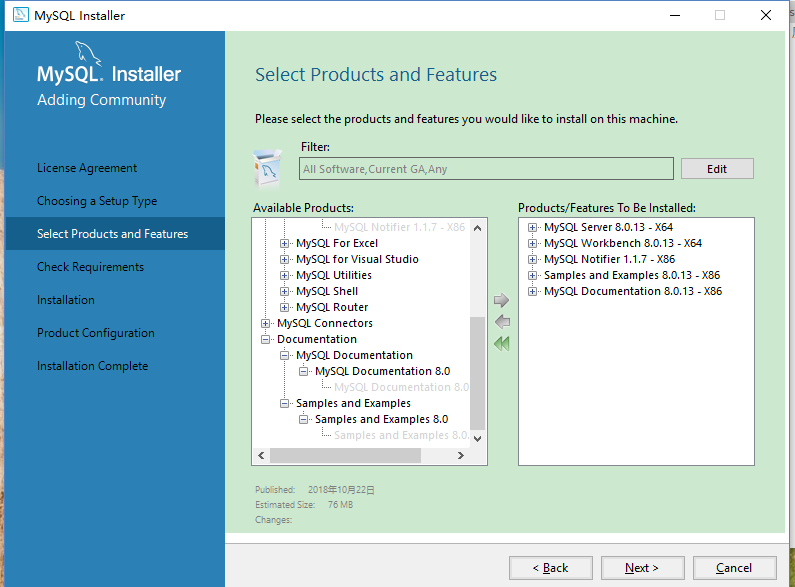This screenshot has width=795, height=587.
Task: Click the available products scroll up arrow
Action: point(477,228)
